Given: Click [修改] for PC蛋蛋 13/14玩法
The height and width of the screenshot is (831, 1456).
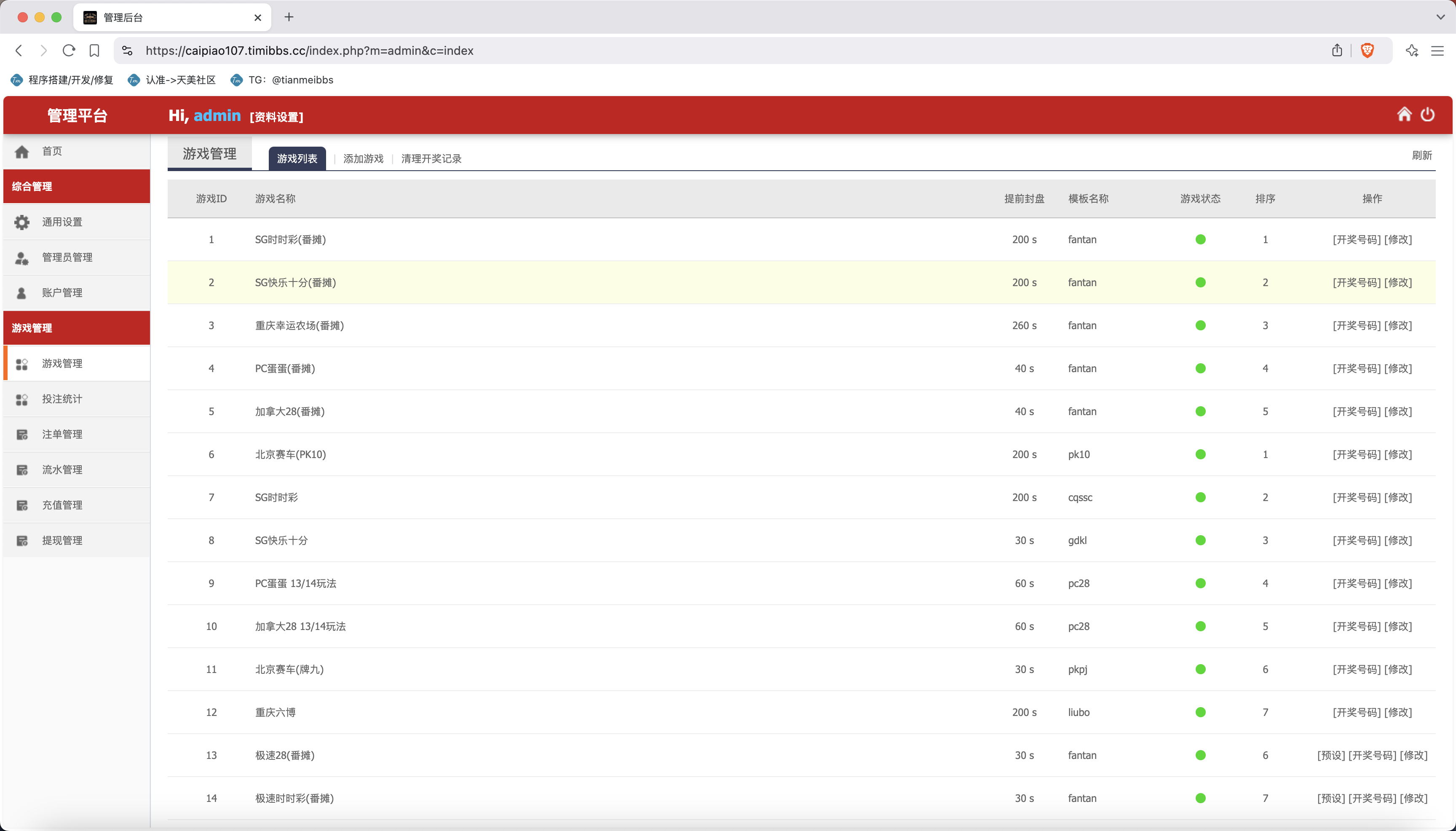Looking at the screenshot, I should (x=1398, y=583).
